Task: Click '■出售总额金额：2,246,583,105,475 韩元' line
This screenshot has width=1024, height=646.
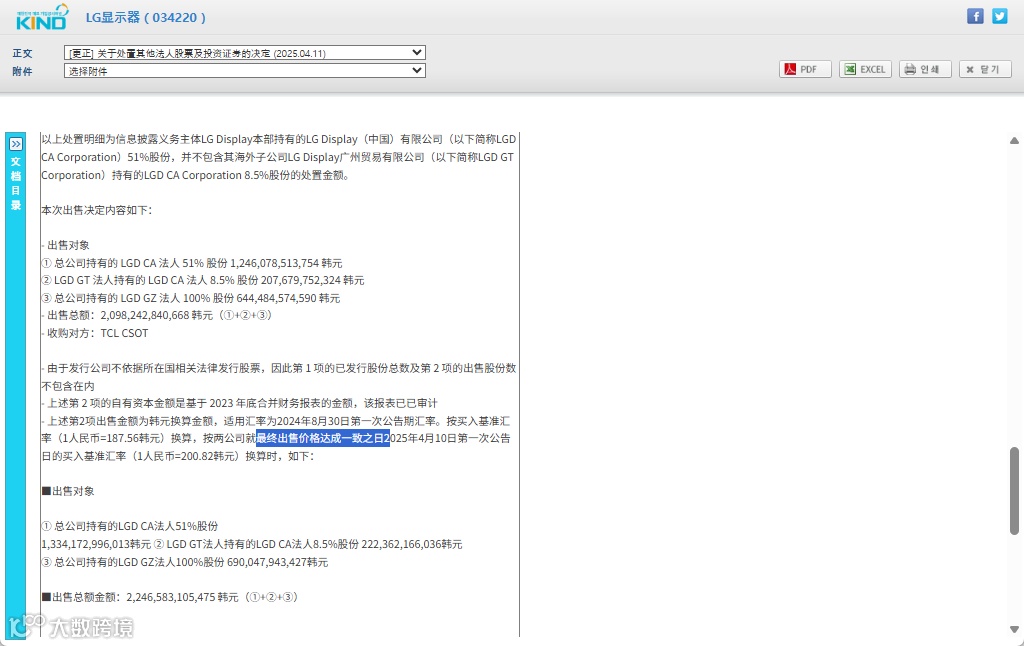Action: coord(170,597)
